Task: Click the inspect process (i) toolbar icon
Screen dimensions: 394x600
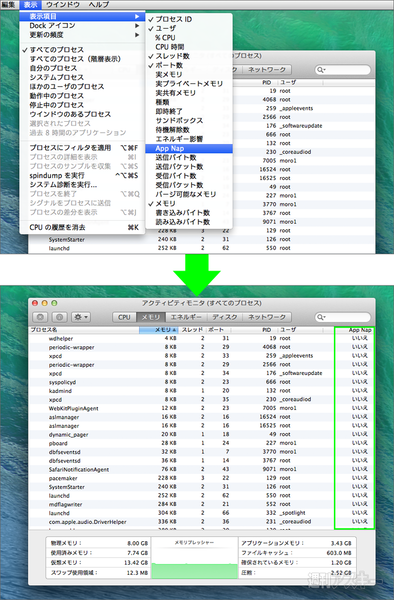Action: tap(59, 317)
